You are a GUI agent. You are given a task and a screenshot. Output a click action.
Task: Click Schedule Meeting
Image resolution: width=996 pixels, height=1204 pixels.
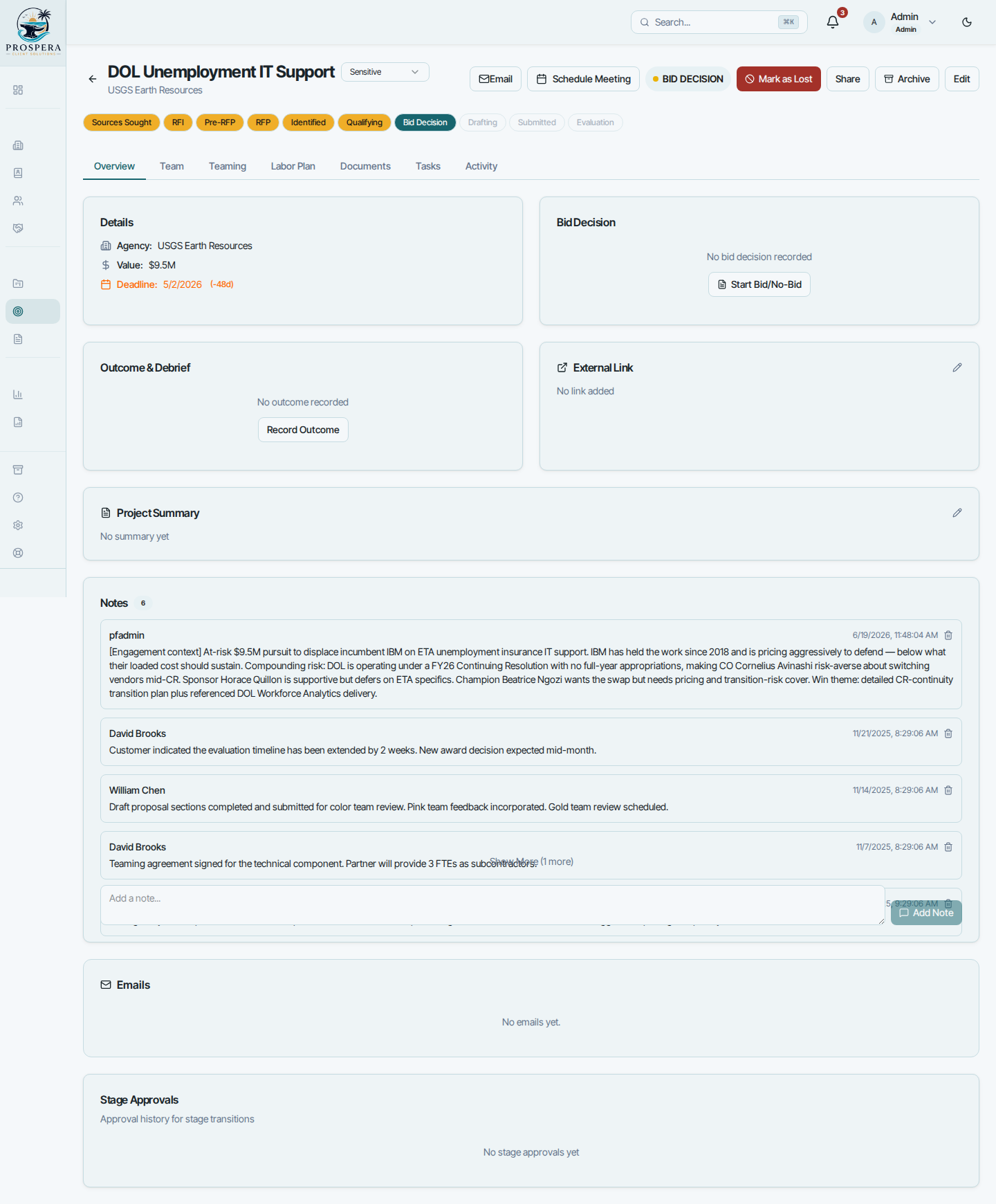pos(583,79)
